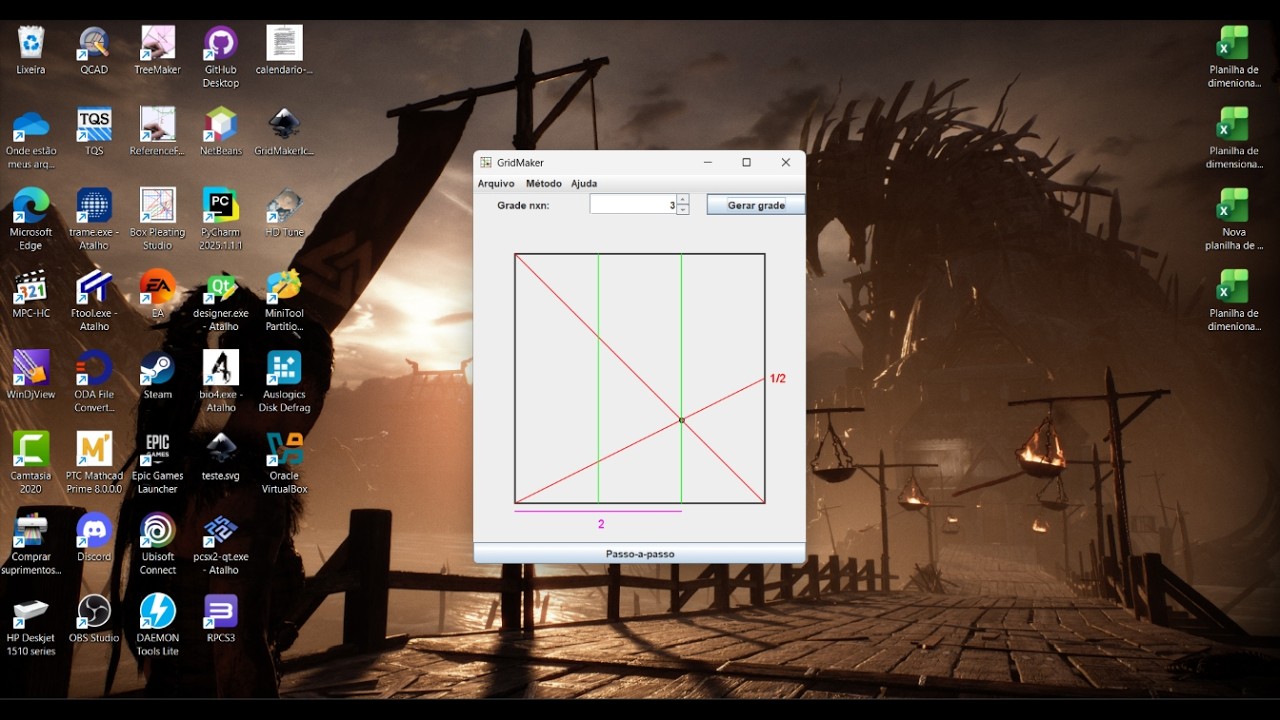Select the Steam desktop icon
This screenshot has width=1280, height=720.
click(158, 375)
